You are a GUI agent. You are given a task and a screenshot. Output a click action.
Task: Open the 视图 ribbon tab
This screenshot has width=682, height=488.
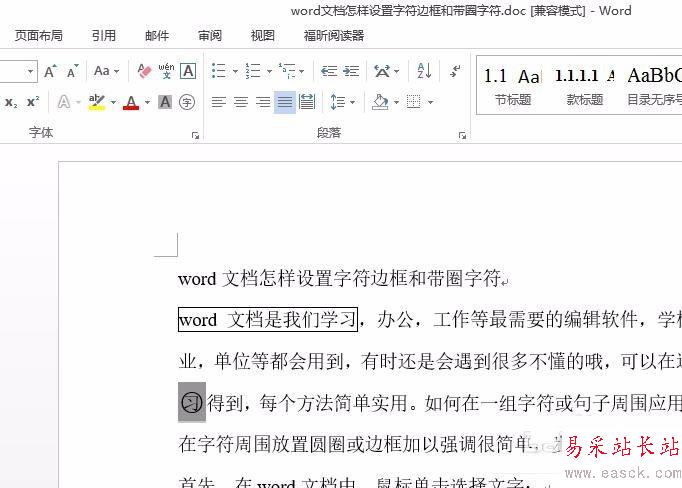pos(263,36)
